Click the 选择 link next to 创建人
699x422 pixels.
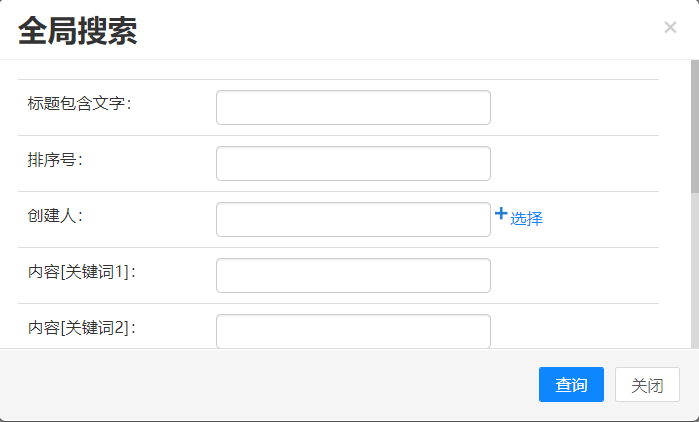pyautogui.click(x=526, y=219)
